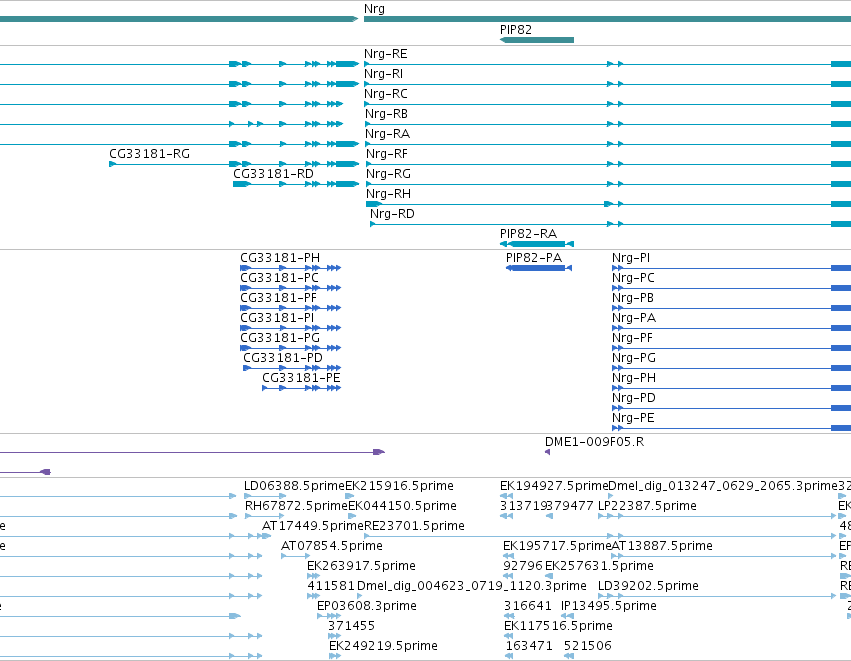Screen dimensions: 851x661
Task: Click the EK195717.5prime EST label
Action: click(x=557, y=546)
